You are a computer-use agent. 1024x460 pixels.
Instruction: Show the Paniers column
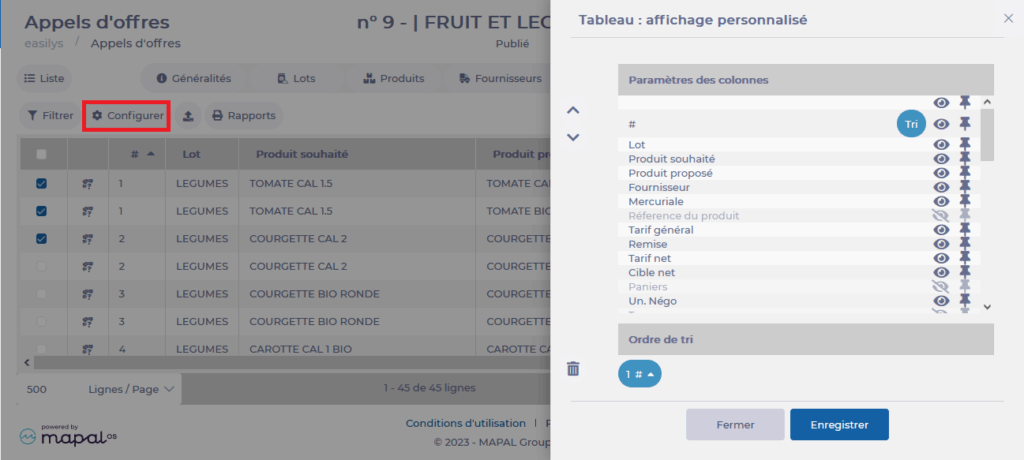[941, 286]
